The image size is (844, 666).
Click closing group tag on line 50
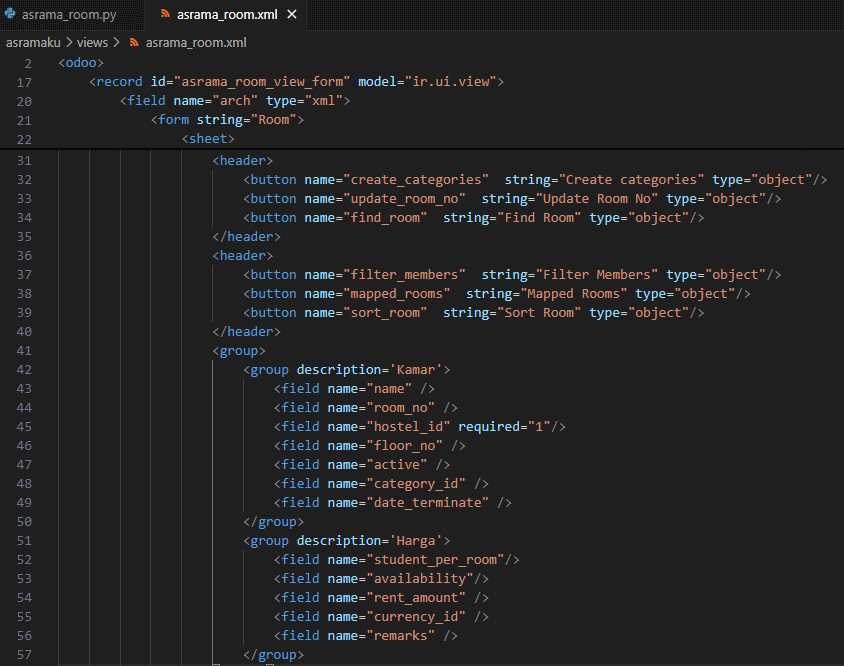[273, 522]
